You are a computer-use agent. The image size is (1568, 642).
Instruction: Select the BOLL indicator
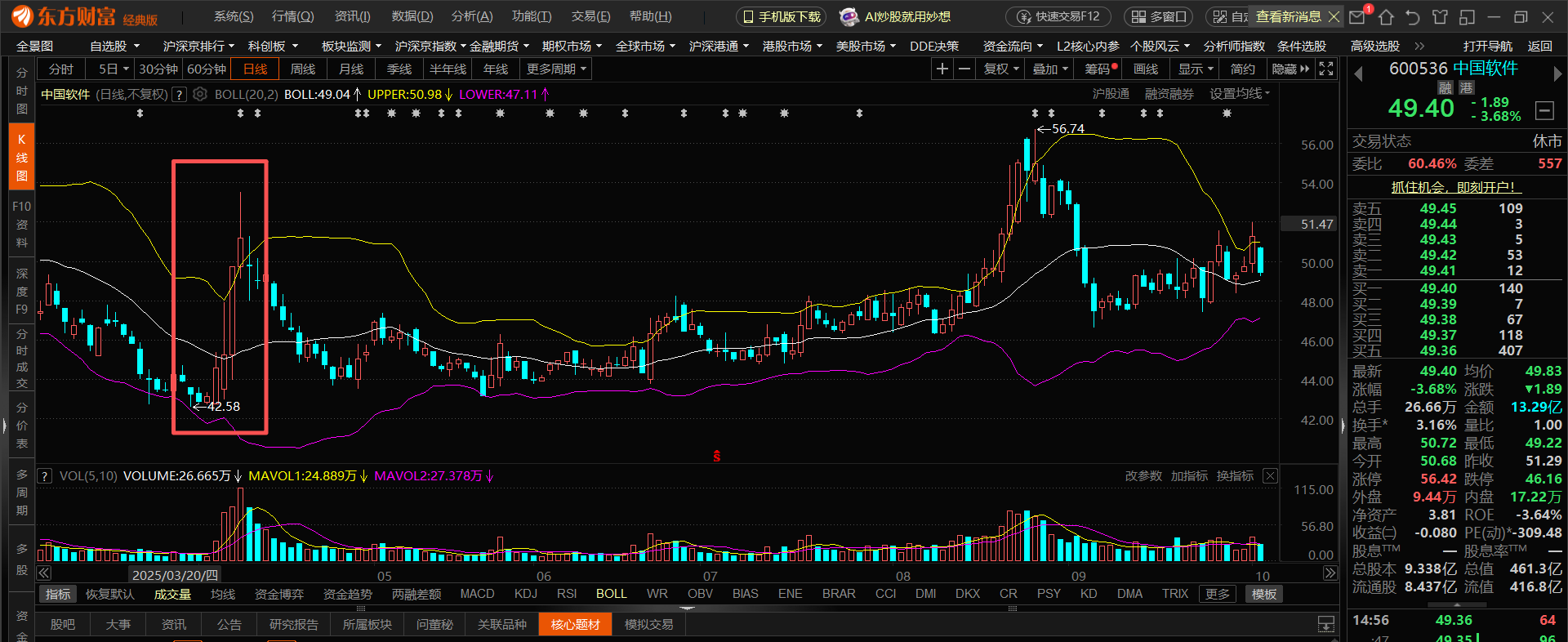click(611, 594)
